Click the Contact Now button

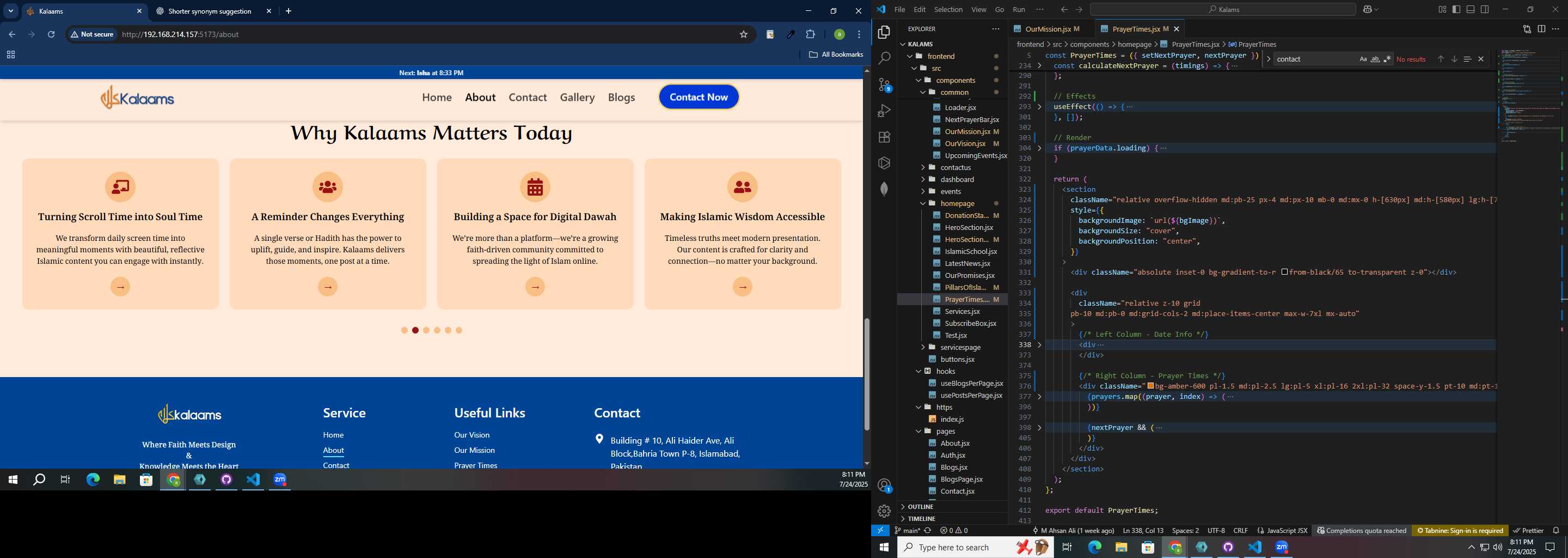[x=698, y=97]
